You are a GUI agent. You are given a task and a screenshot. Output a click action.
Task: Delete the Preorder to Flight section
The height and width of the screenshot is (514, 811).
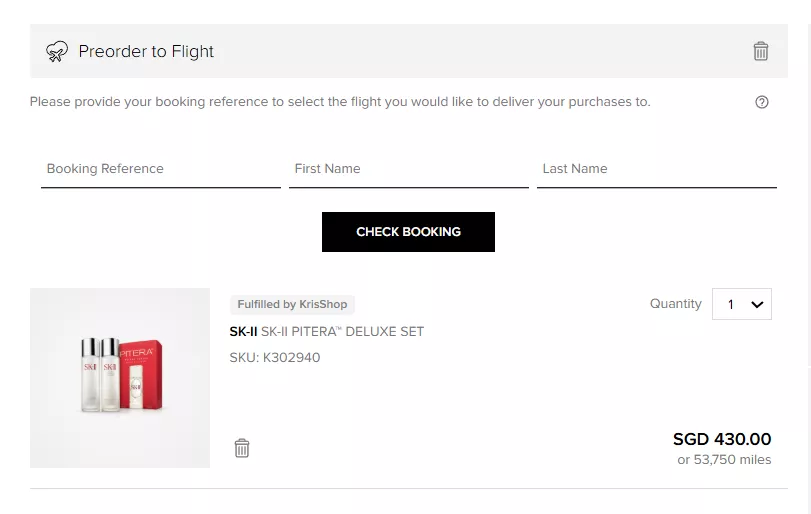point(760,51)
